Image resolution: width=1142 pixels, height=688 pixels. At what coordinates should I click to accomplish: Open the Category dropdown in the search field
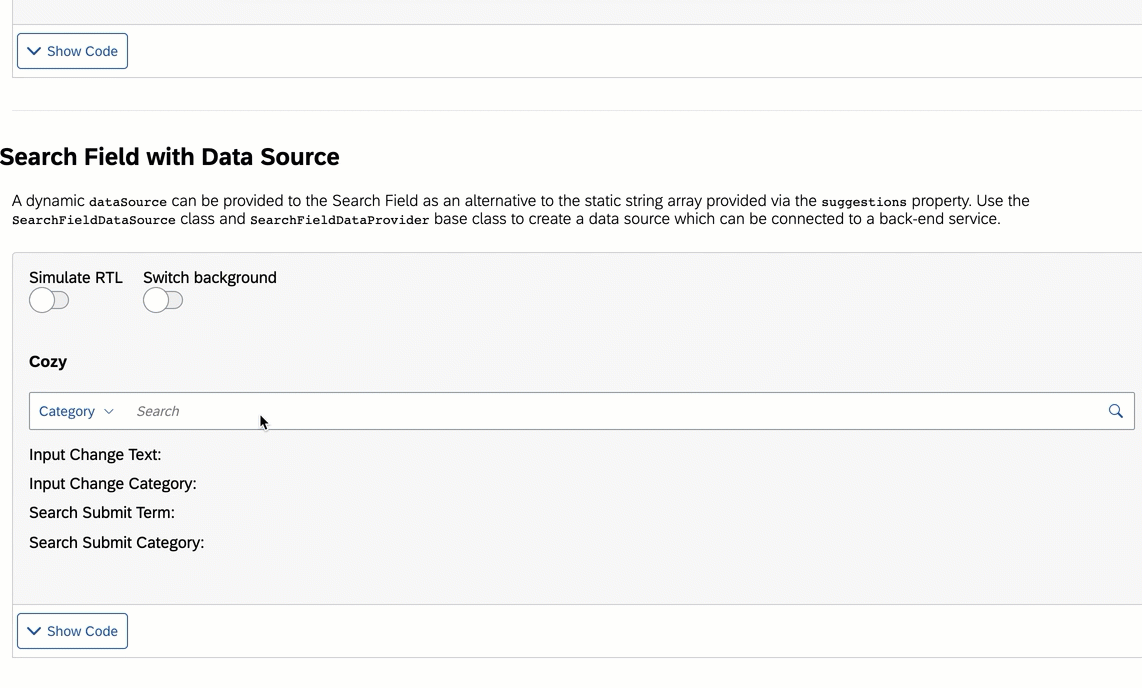[76, 411]
